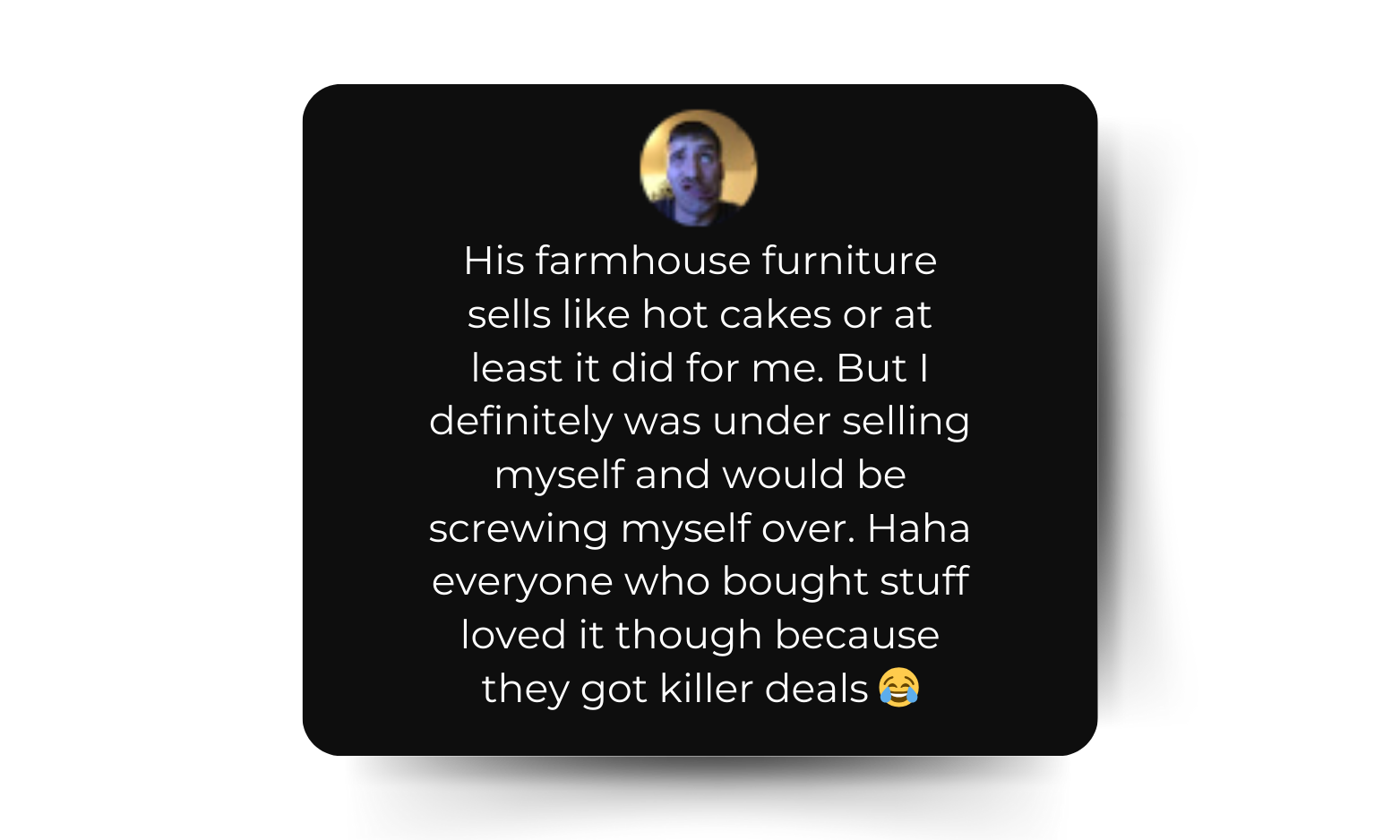Click the words "loved it"

tap(532, 635)
